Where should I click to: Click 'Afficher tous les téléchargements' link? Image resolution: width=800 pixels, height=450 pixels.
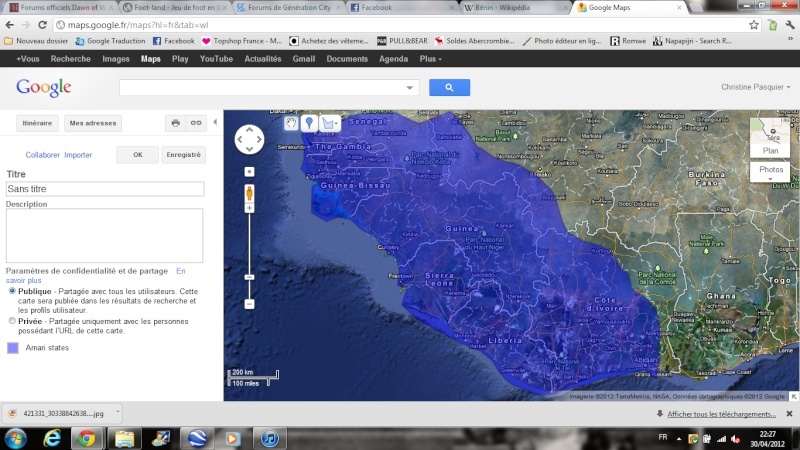[721, 414]
